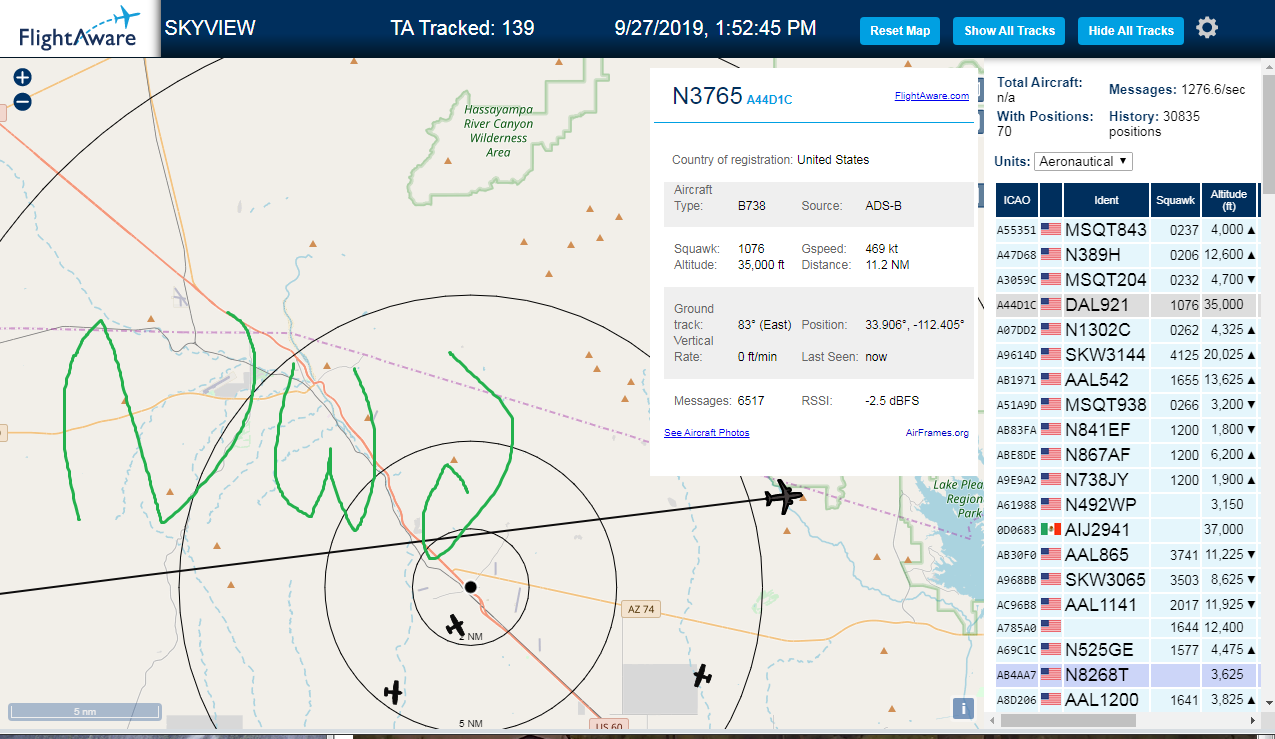Select the DAL921 row in table
The image size is (1275, 739).
pyautogui.click(x=1126, y=305)
